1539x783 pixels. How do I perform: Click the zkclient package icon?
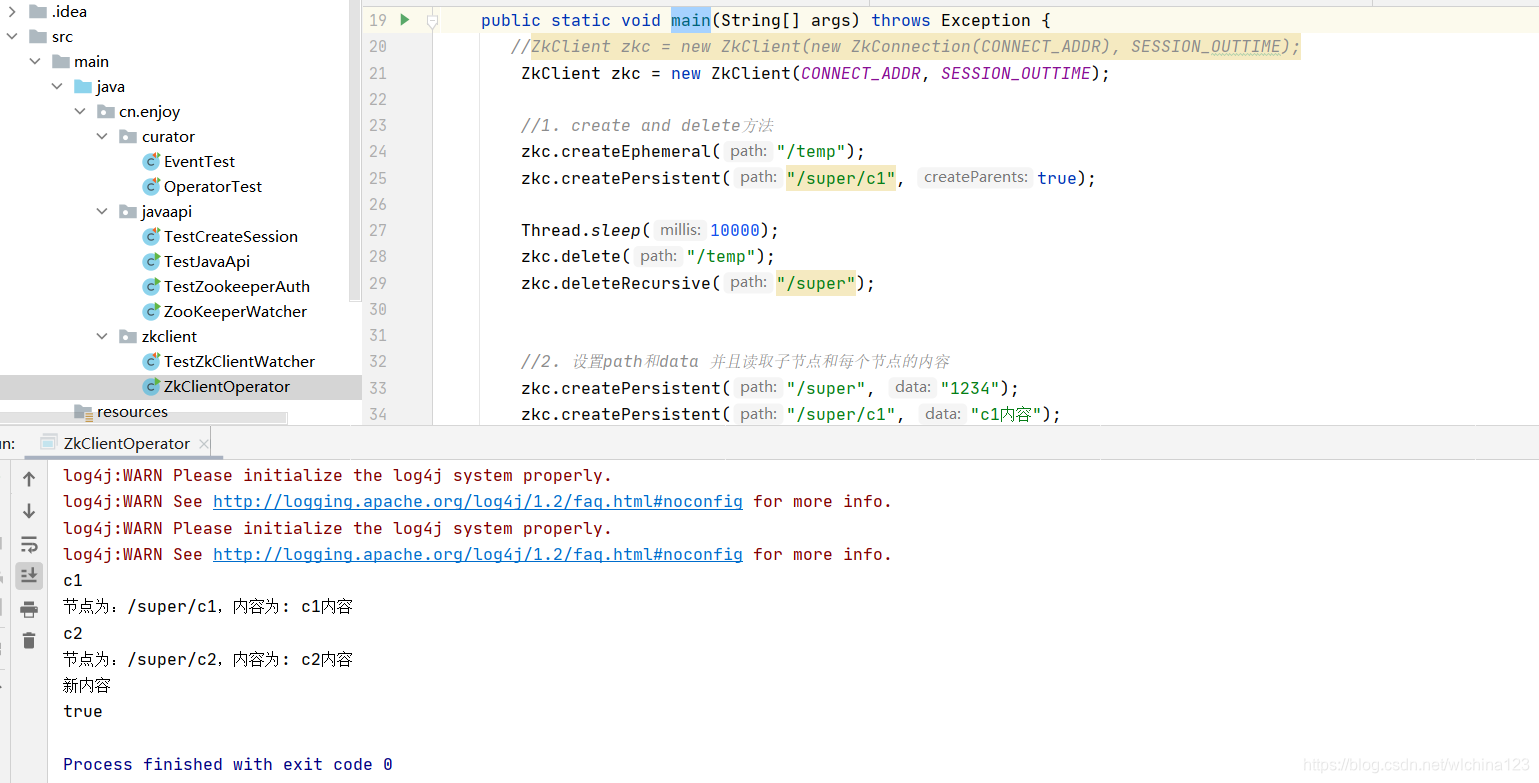[x=128, y=336]
